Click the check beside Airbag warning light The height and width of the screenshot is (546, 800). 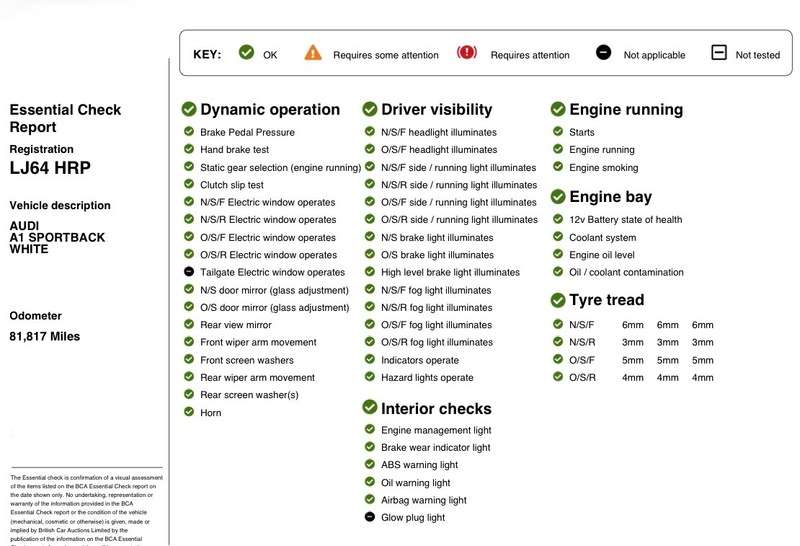point(370,500)
